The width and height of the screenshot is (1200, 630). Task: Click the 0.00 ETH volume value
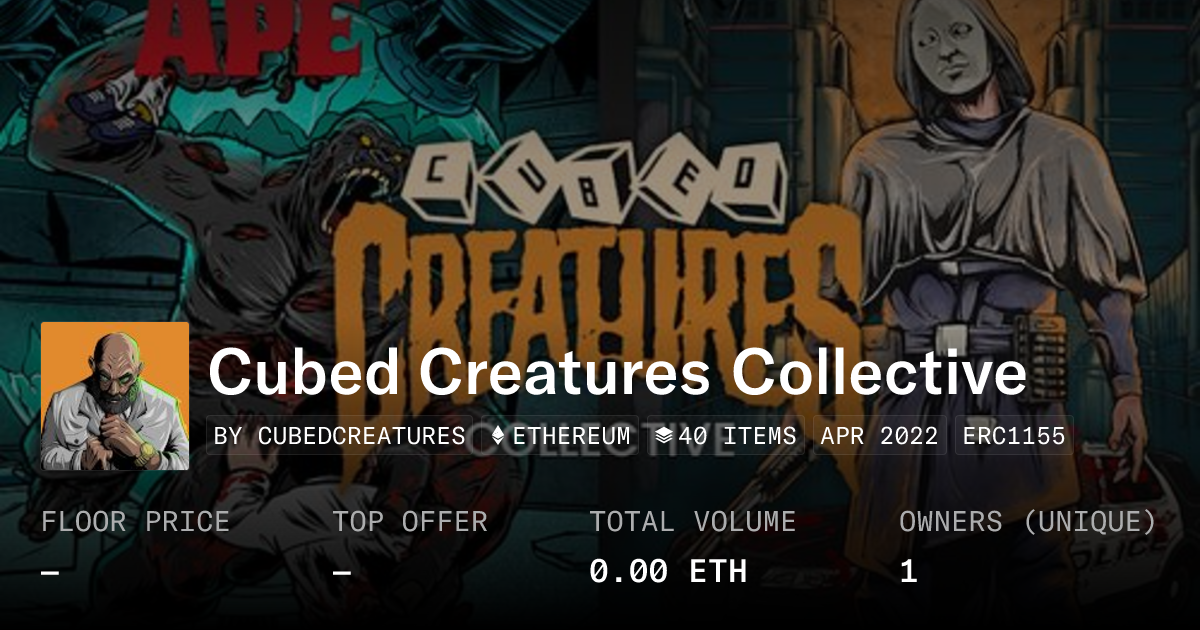(668, 571)
